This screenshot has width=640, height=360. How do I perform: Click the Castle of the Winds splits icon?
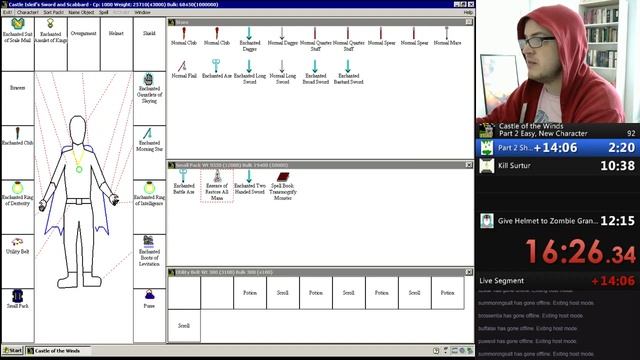pyautogui.click(x=486, y=130)
